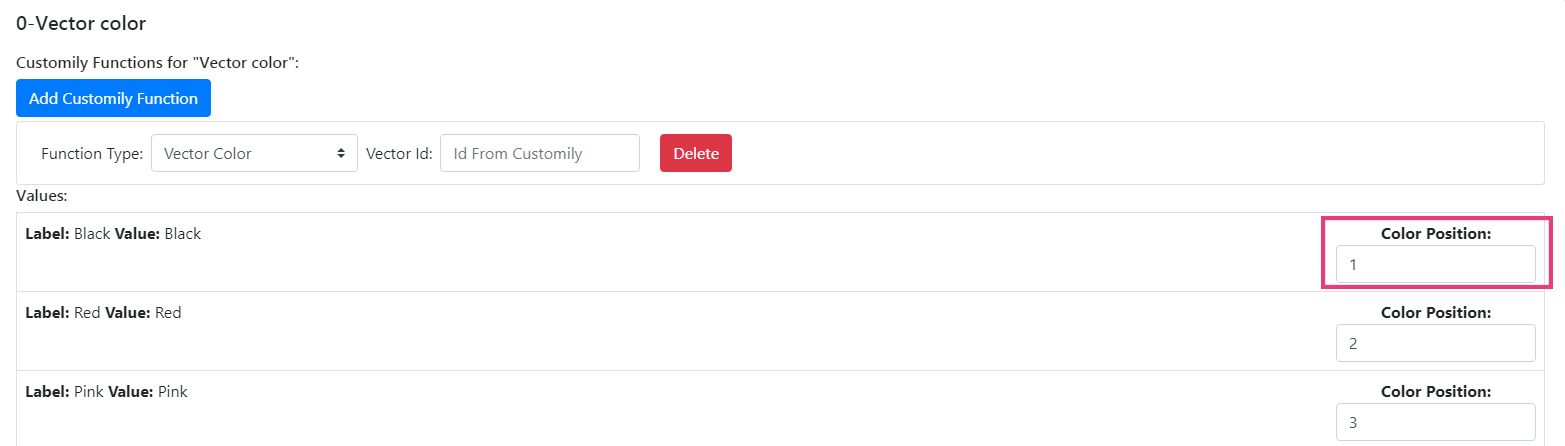Click the "Vector Id:" field label
The width and height of the screenshot is (1565, 446).
(399, 154)
